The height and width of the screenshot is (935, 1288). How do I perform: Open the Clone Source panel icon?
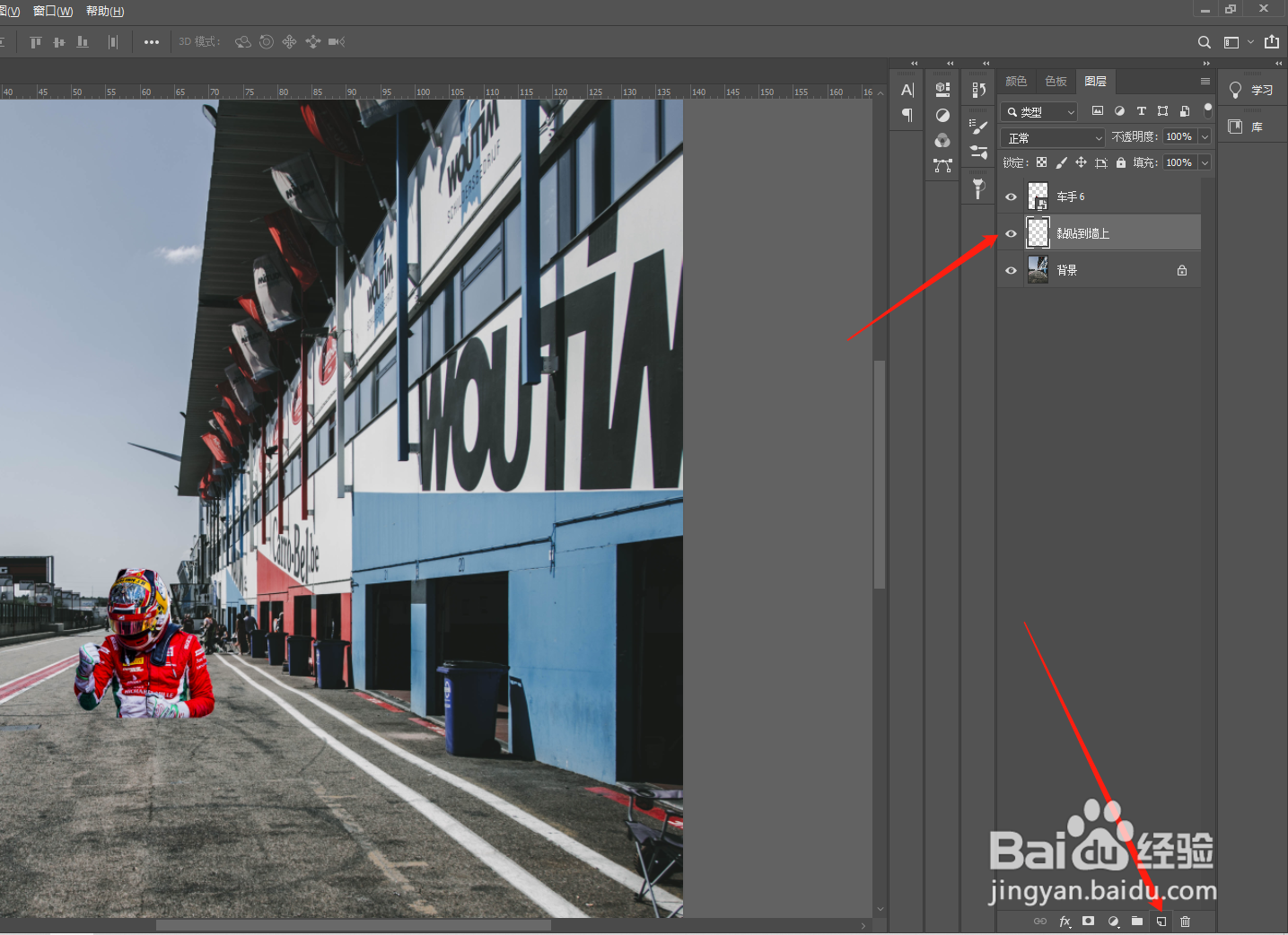[978, 188]
